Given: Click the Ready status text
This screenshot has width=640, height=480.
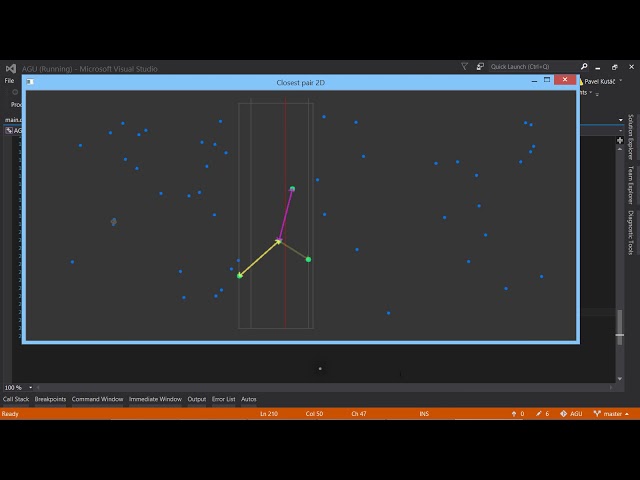Looking at the screenshot, I should [10, 414].
